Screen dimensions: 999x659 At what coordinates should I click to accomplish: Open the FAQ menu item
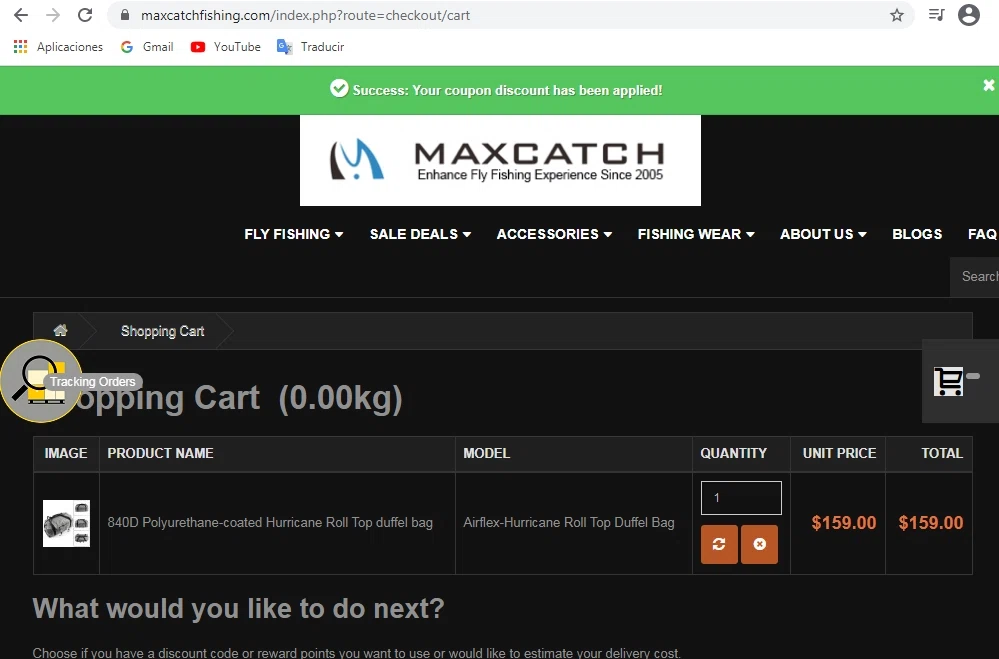982,234
